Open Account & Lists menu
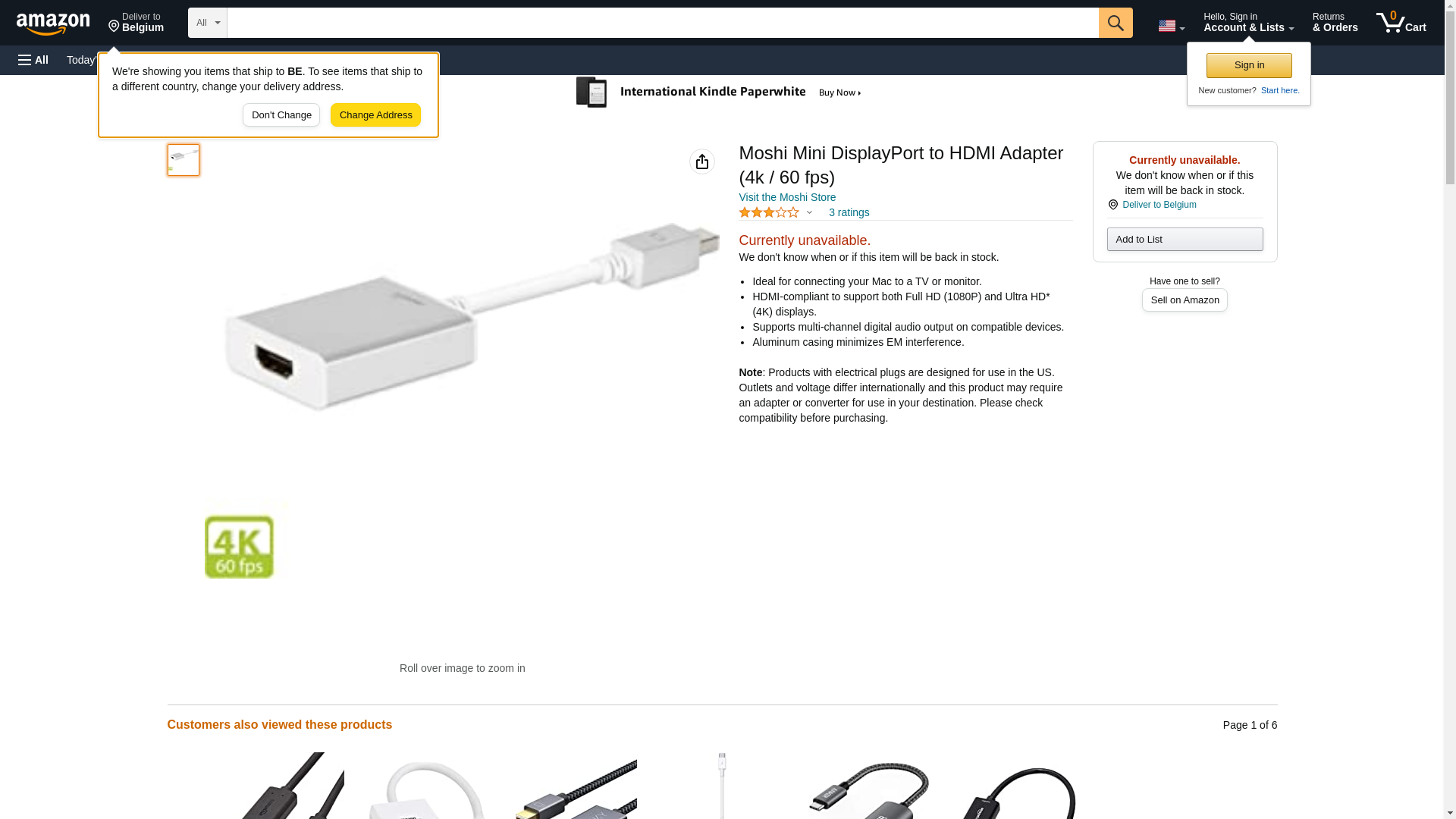 click(1248, 23)
